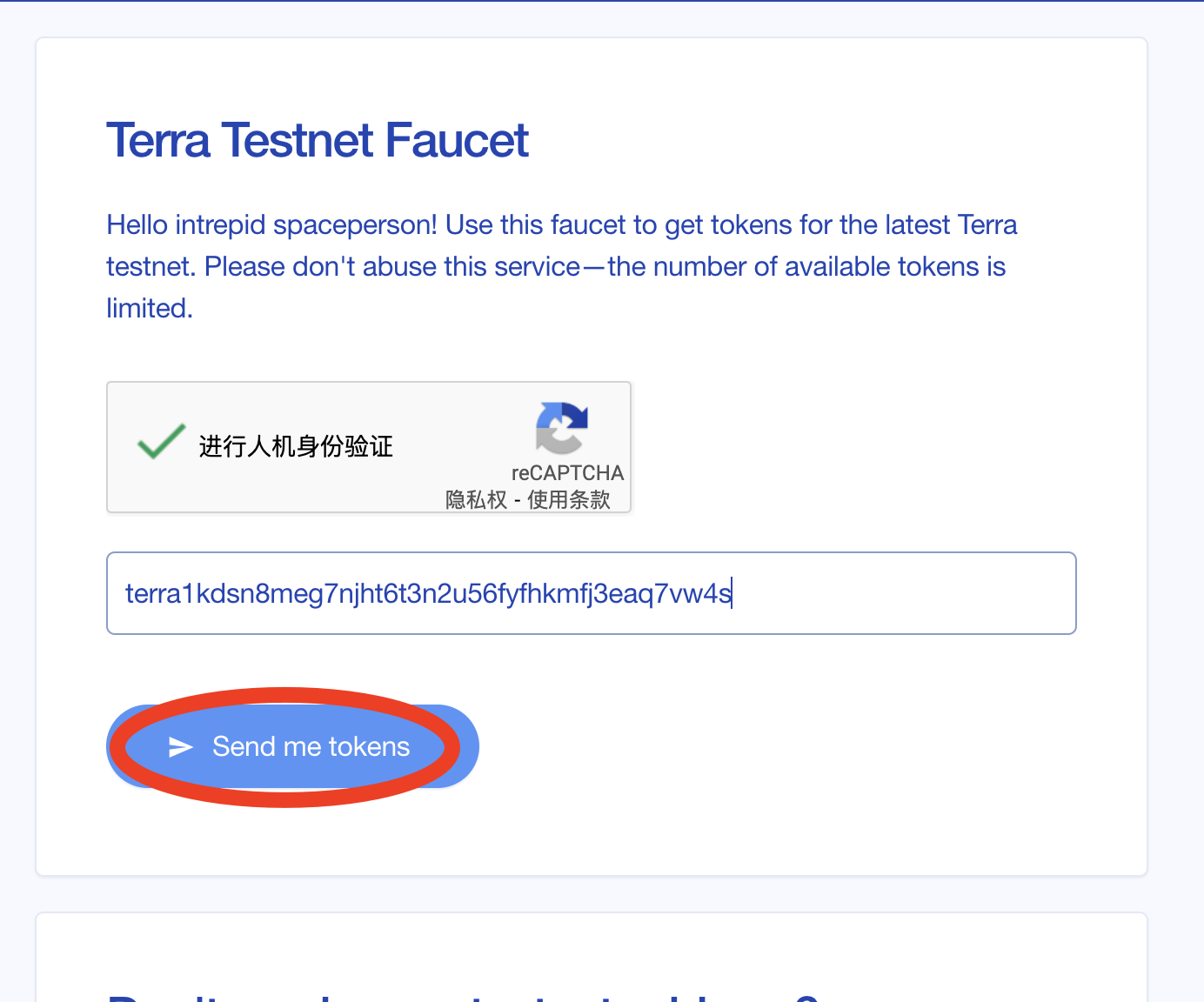This screenshot has height=1002, width=1204.
Task: Click the reCAPTCHA text label
Action: coord(567,473)
